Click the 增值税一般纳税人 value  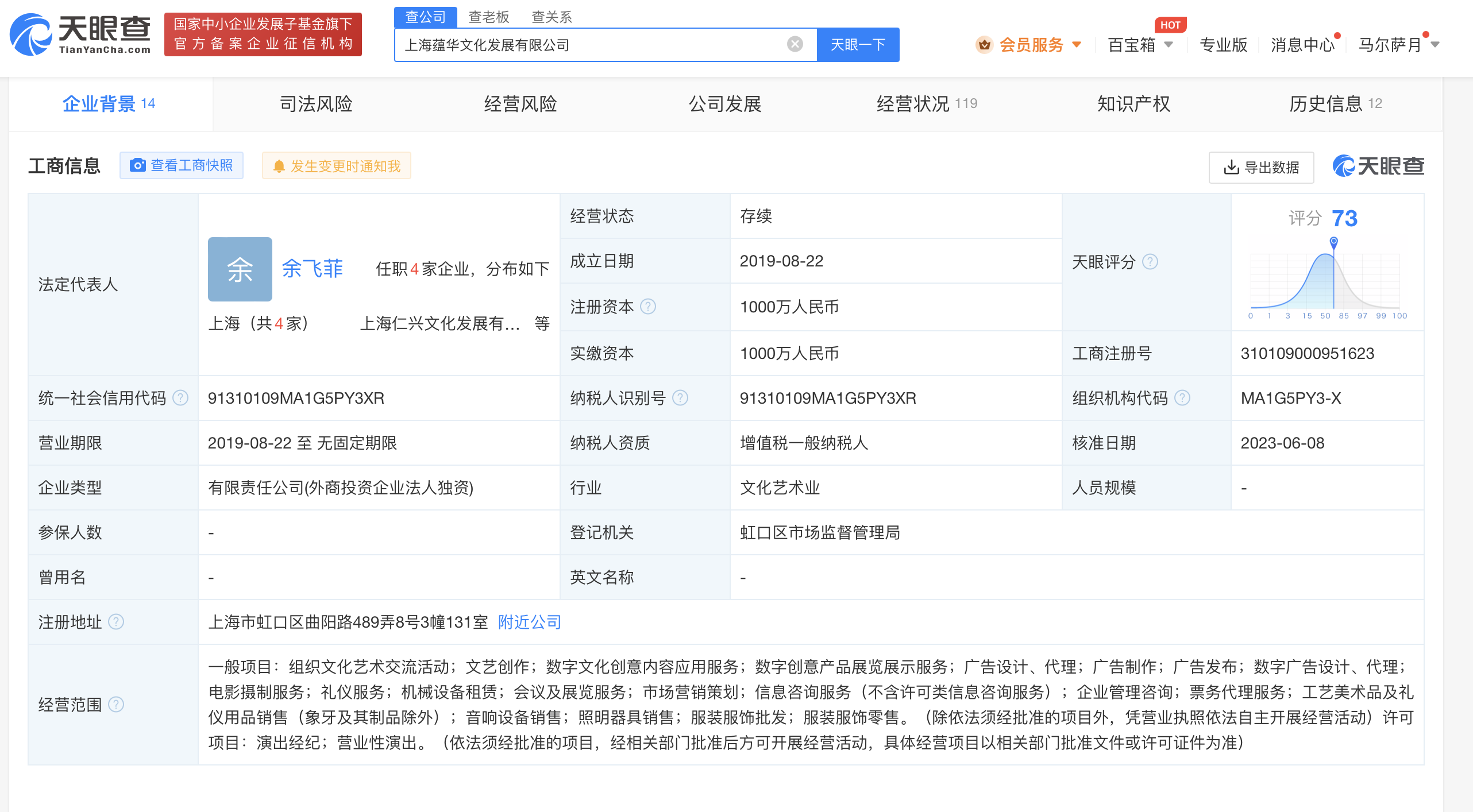point(804,443)
